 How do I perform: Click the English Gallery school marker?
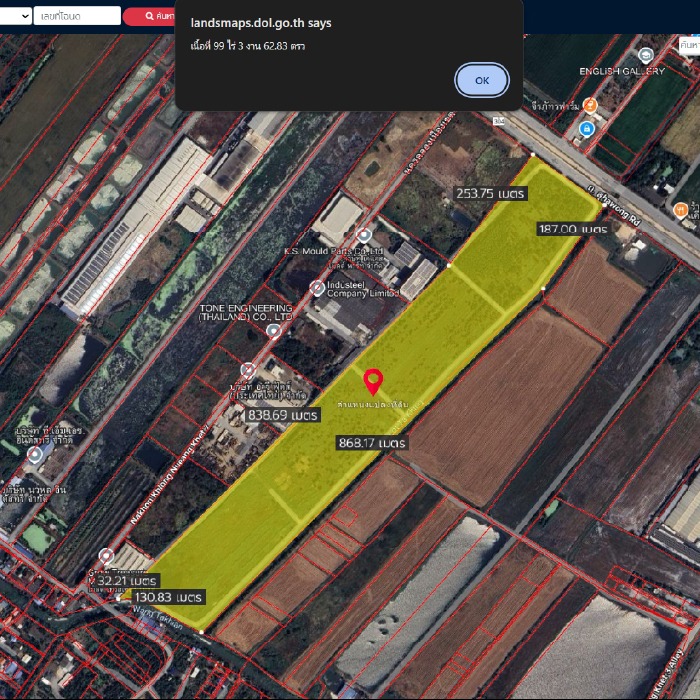pos(648,55)
